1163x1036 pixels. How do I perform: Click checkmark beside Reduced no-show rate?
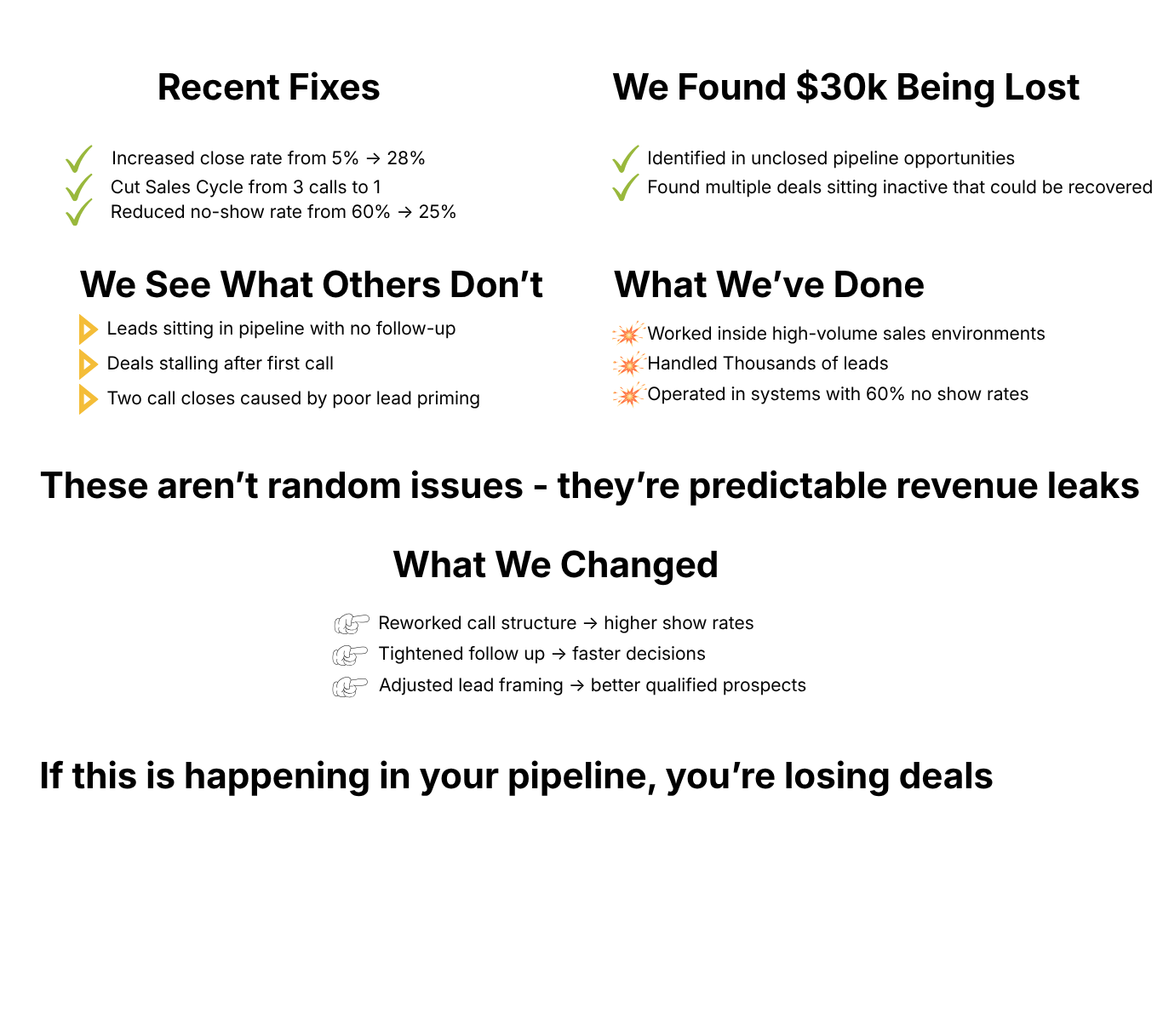coord(78,212)
